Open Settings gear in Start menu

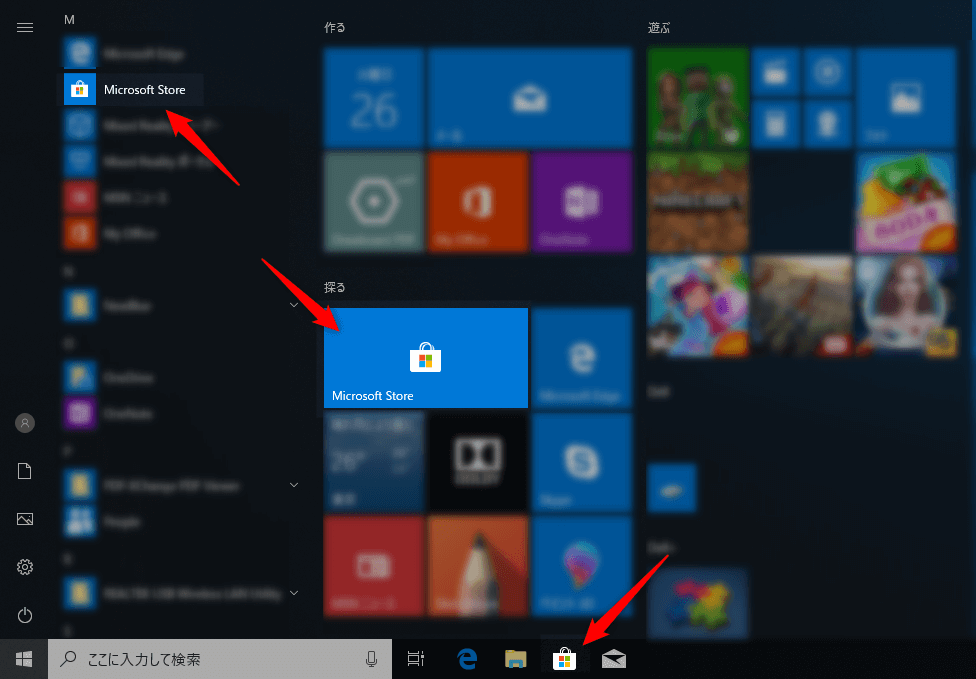25,567
